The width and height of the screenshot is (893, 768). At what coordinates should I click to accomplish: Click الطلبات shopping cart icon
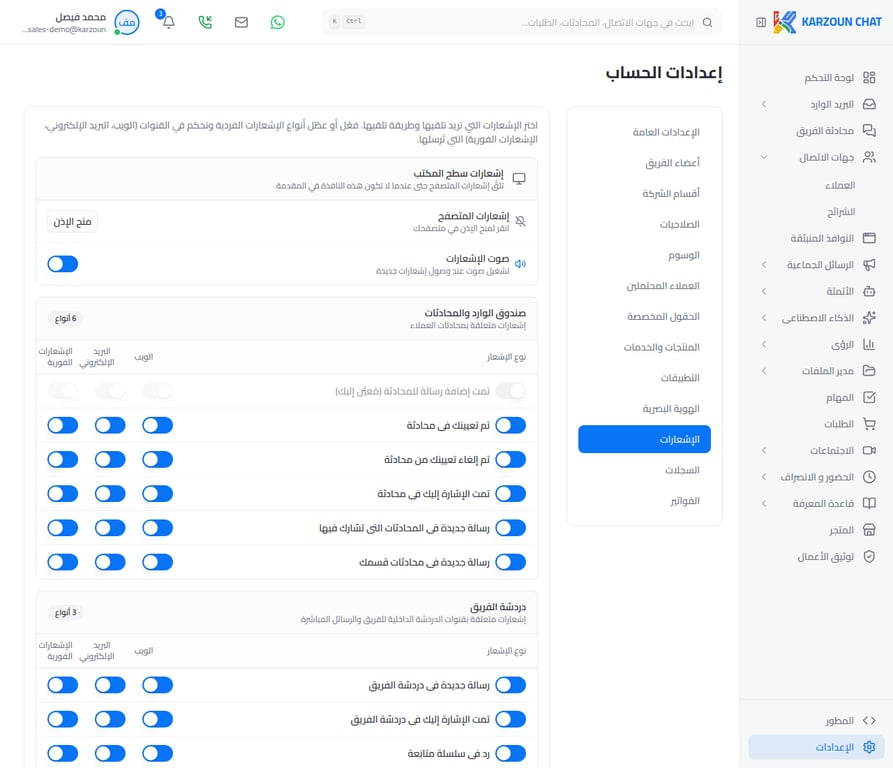tap(869, 424)
